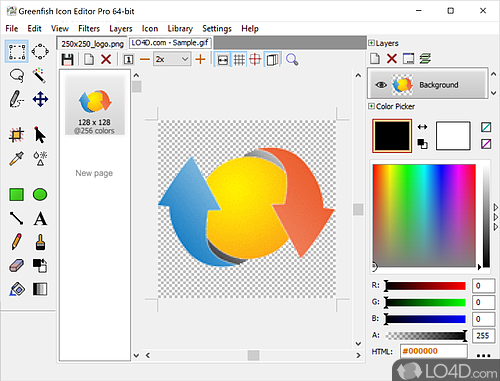Viewport: 500px width, 381px height.
Task: Collapse the Color Picker panel
Action: 371,106
